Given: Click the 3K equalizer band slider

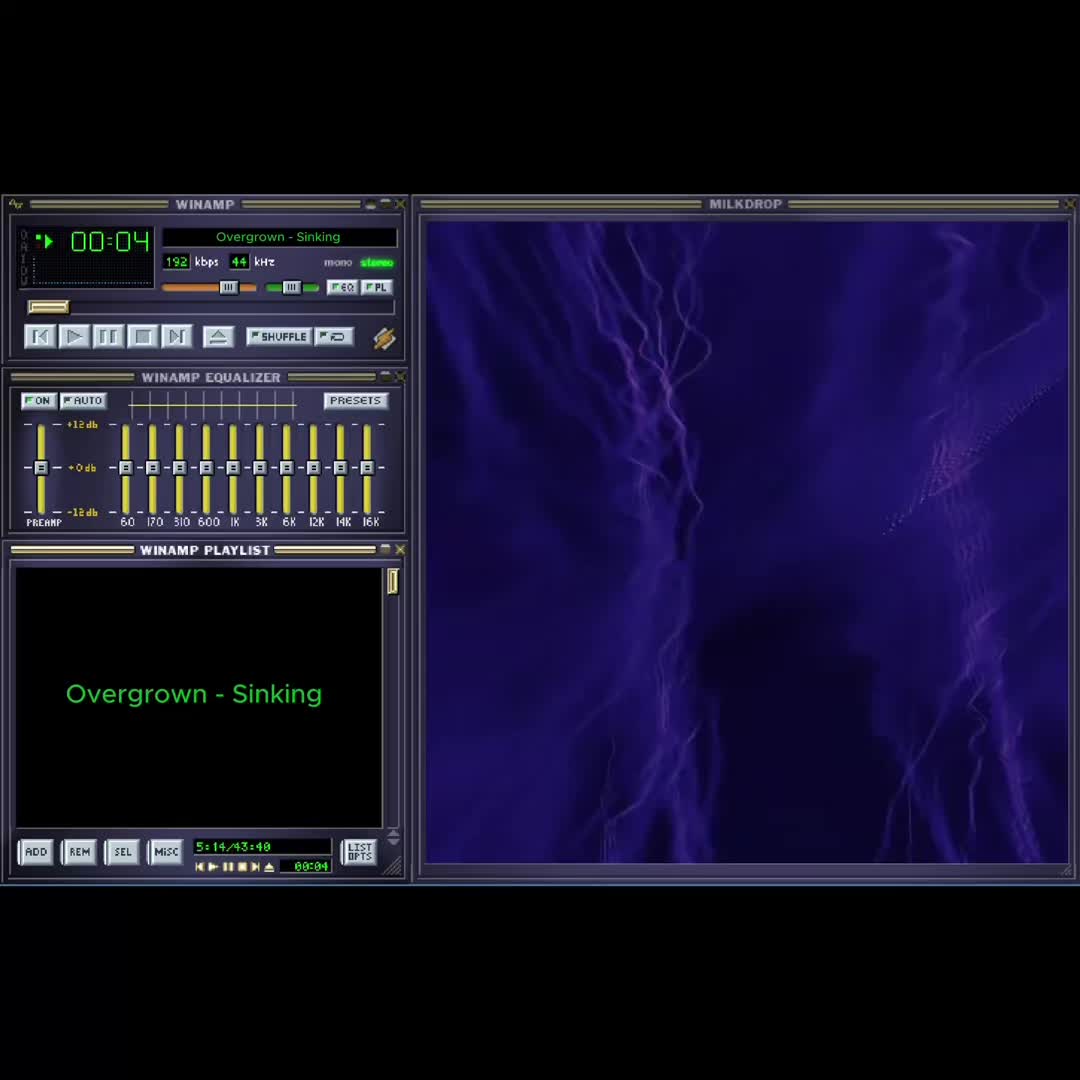Looking at the screenshot, I should click(x=260, y=468).
